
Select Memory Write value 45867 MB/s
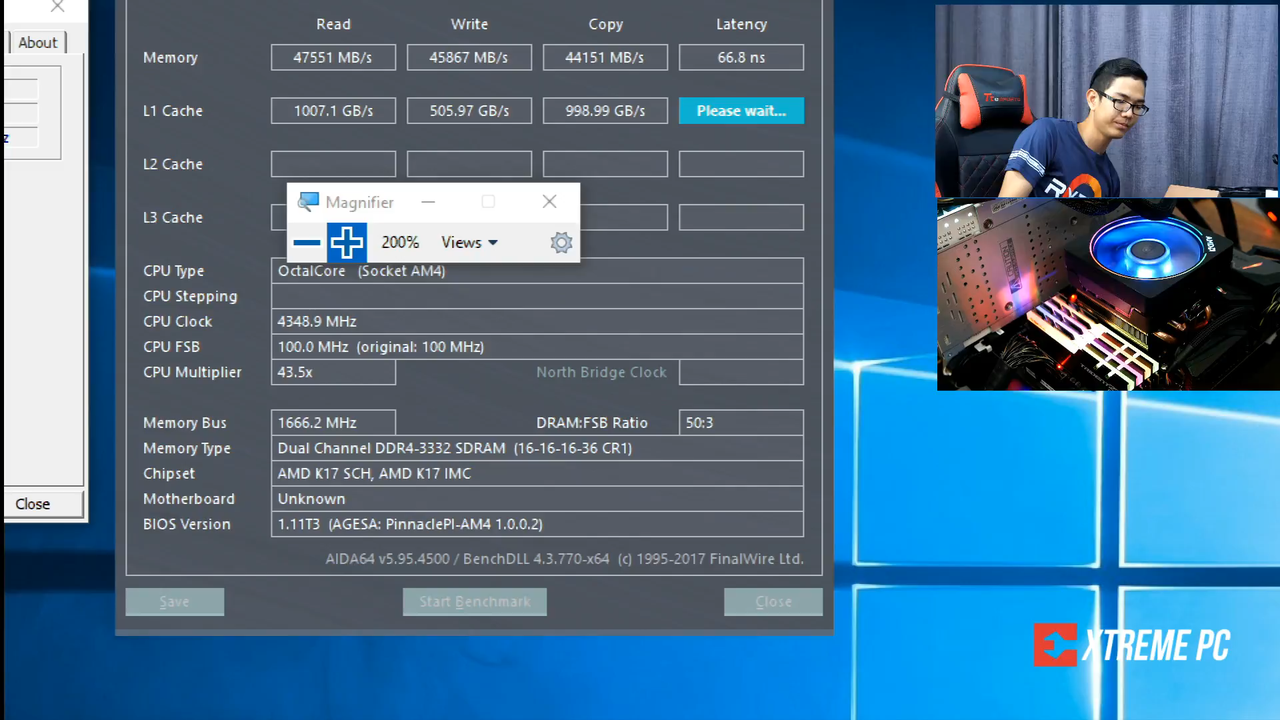469,58
